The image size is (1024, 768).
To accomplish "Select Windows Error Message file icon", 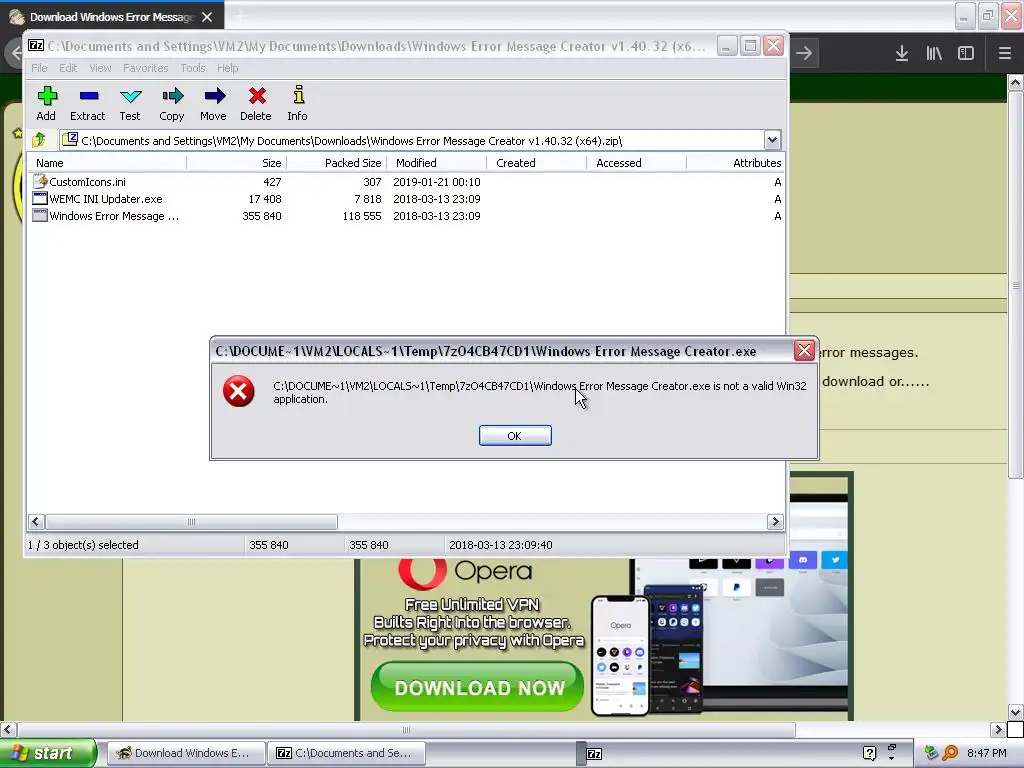I will tap(40, 216).
